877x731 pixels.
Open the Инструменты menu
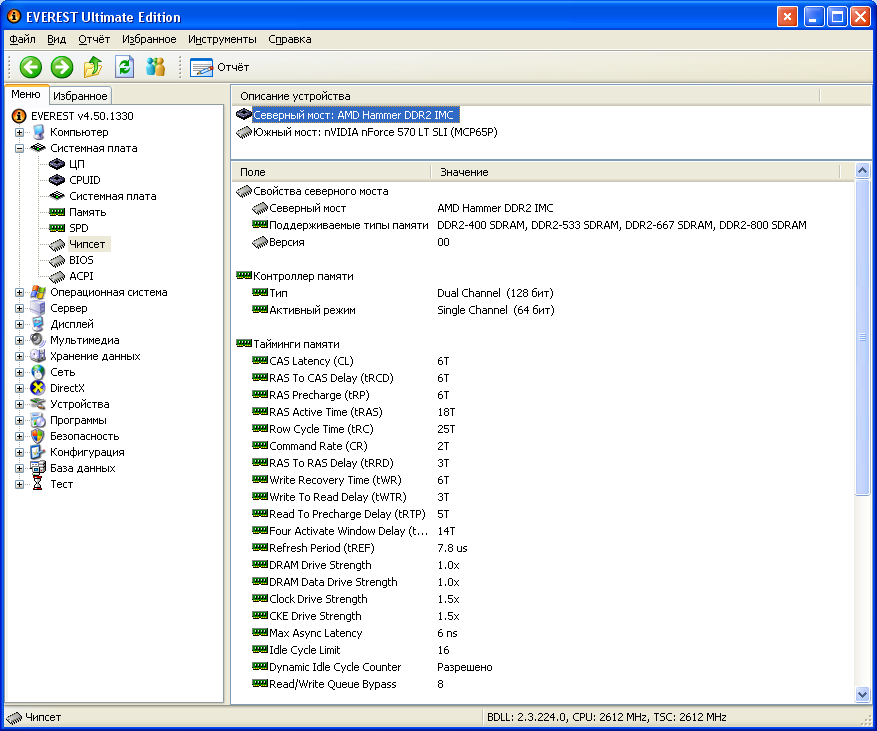tap(222, 39)
